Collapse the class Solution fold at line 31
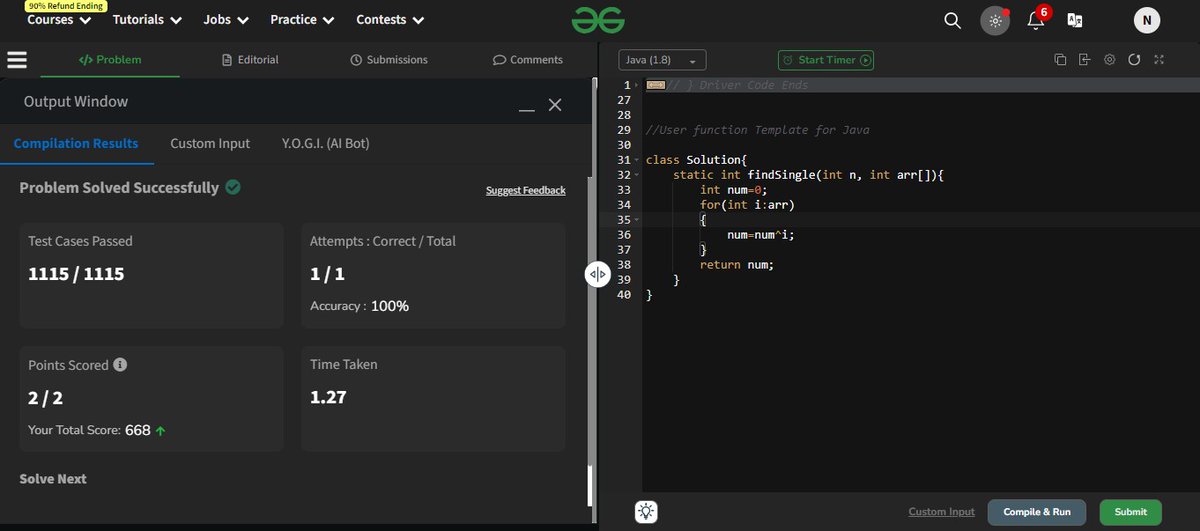 (637, 160)
